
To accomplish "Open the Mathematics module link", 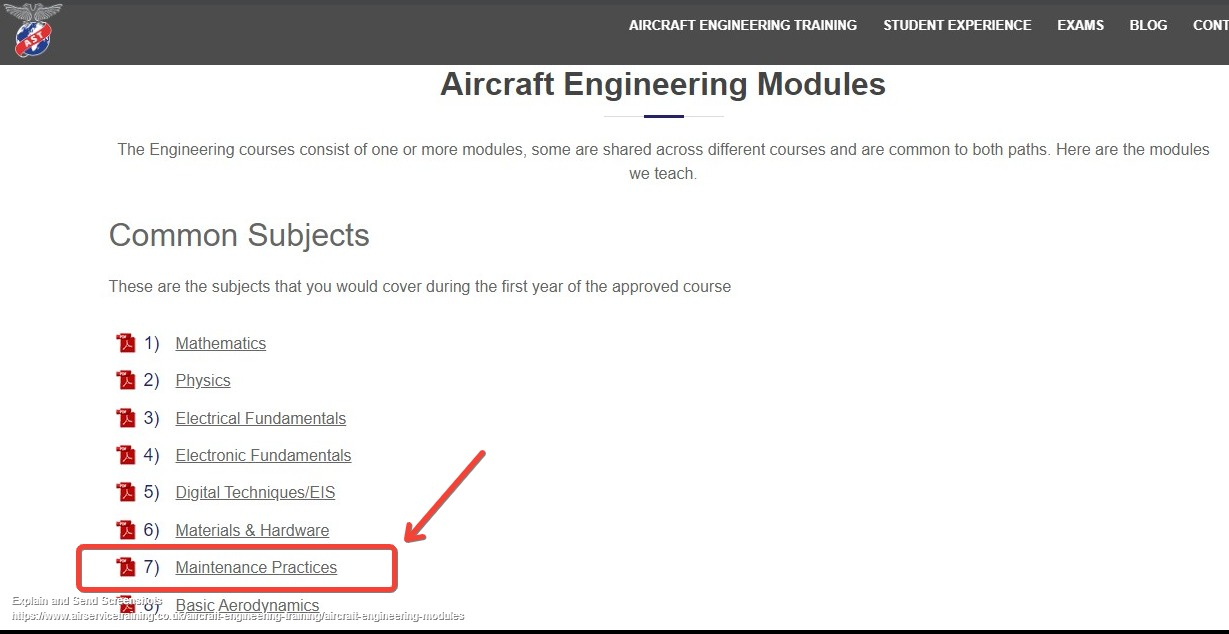I will pyautogui.click(x=221, y=343).
